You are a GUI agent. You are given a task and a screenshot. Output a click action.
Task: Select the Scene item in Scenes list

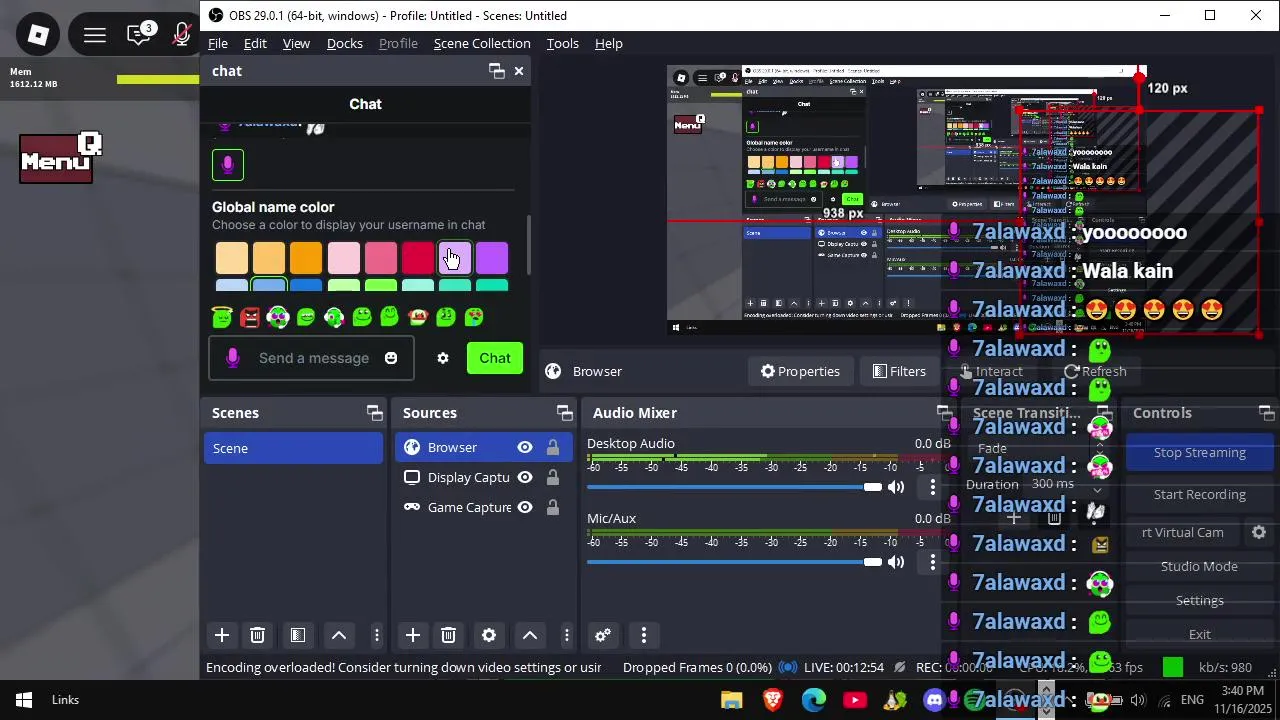(x=293, y=448)
